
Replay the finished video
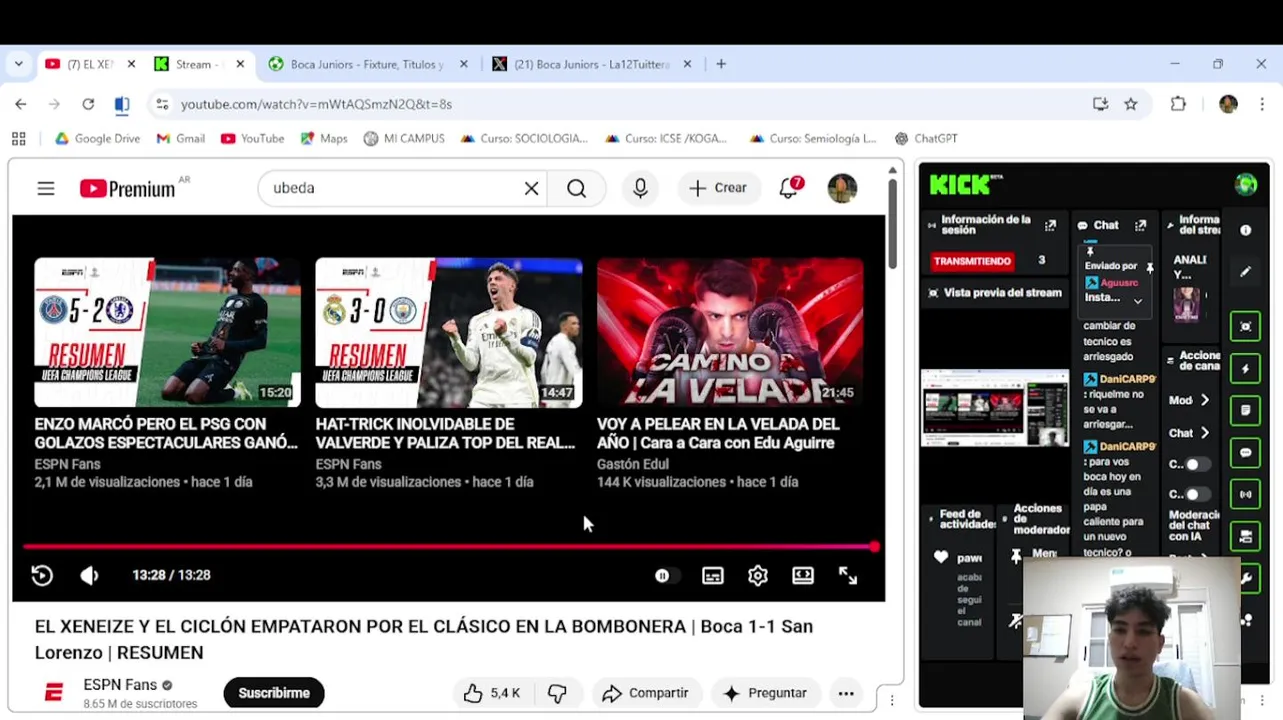tap(42, 575)
